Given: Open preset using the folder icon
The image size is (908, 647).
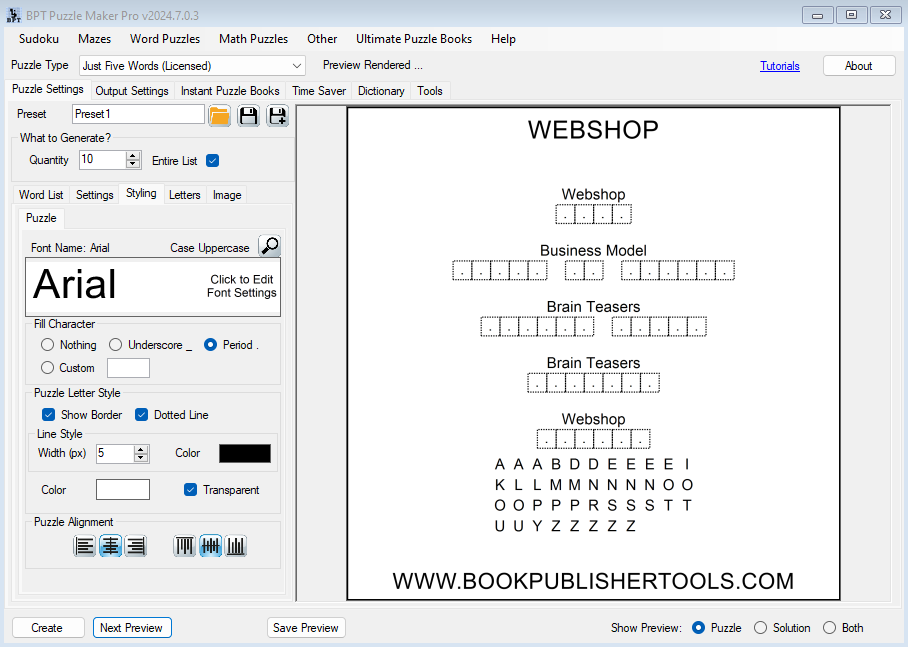Looking at the screenshot, I should click(x=220, y=115).
